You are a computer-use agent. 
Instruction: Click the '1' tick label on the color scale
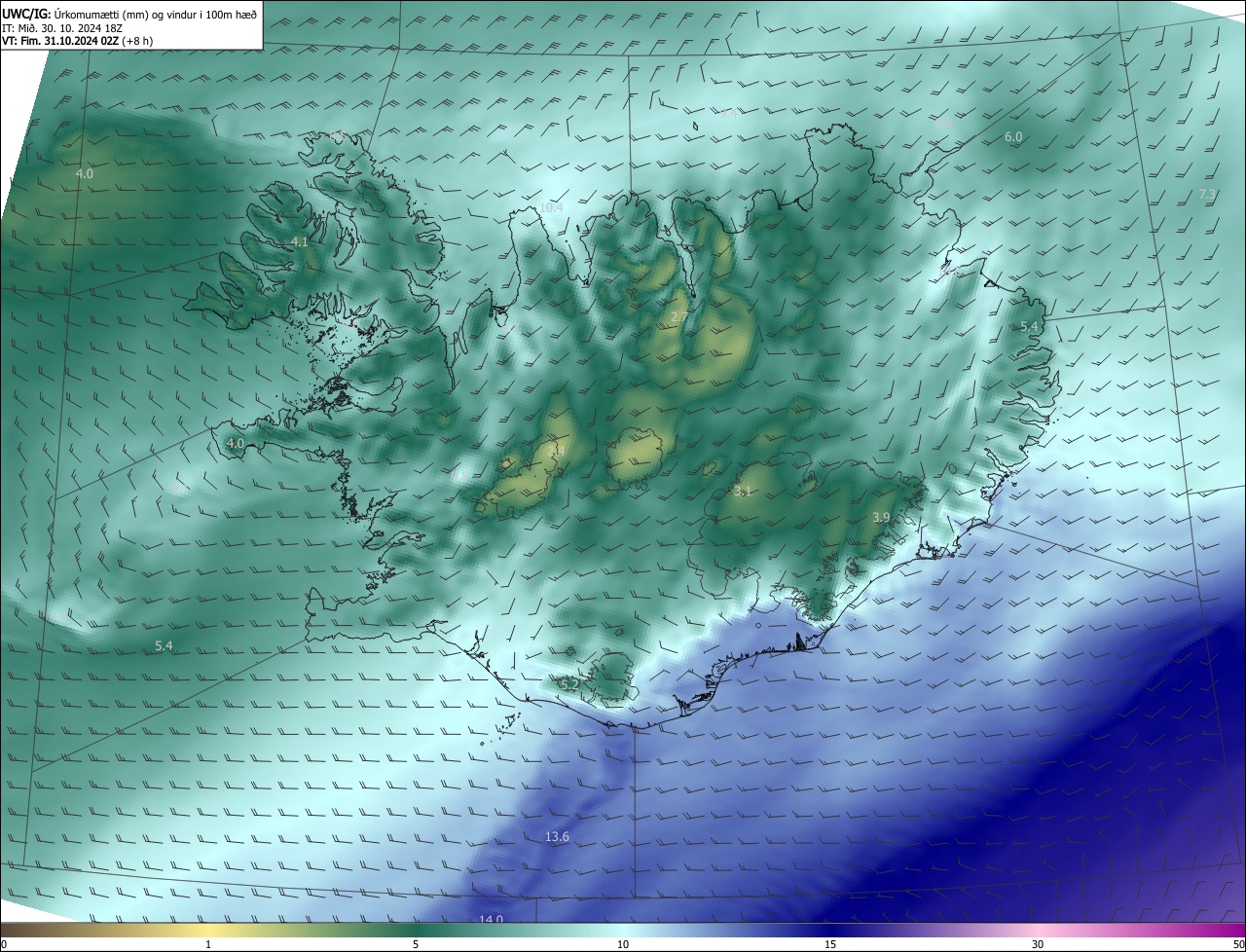pos(208,944)
